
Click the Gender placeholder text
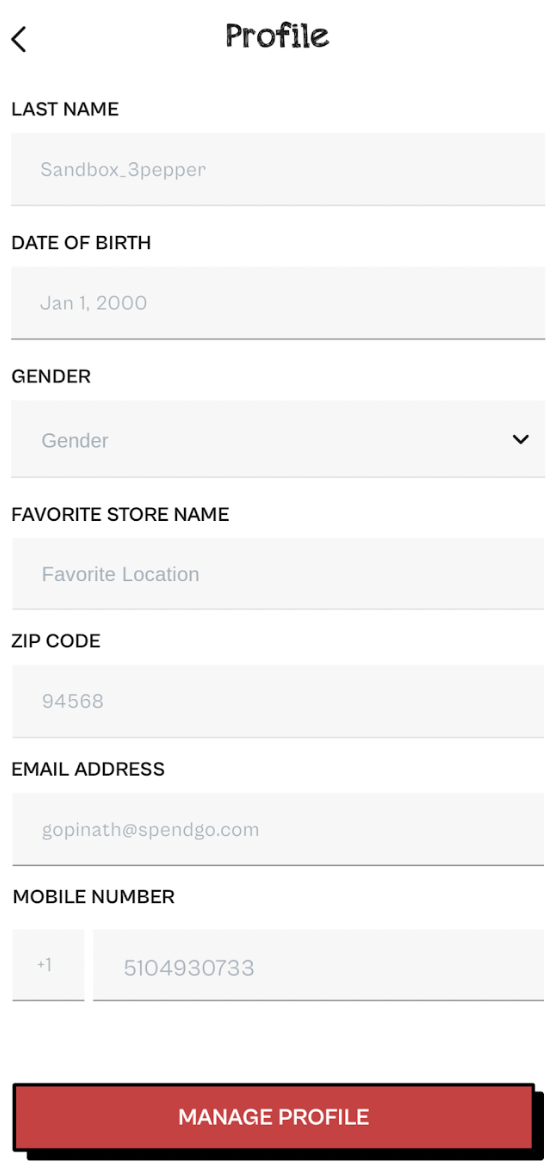pyautogui.click(x=75, y=440)
